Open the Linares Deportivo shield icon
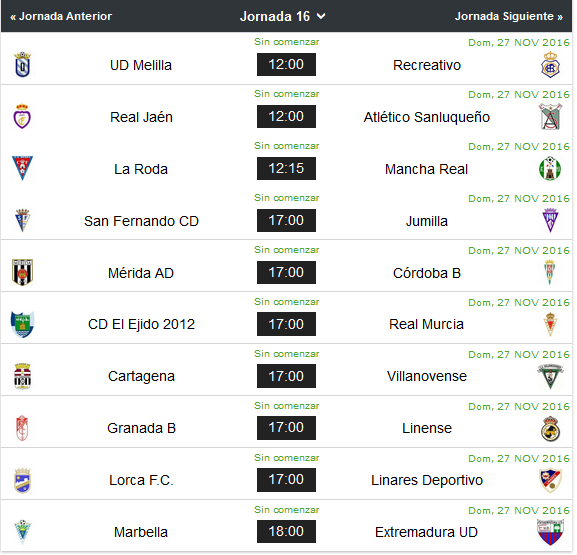This screenshot has width=577, height=555. tap(552, 481)
